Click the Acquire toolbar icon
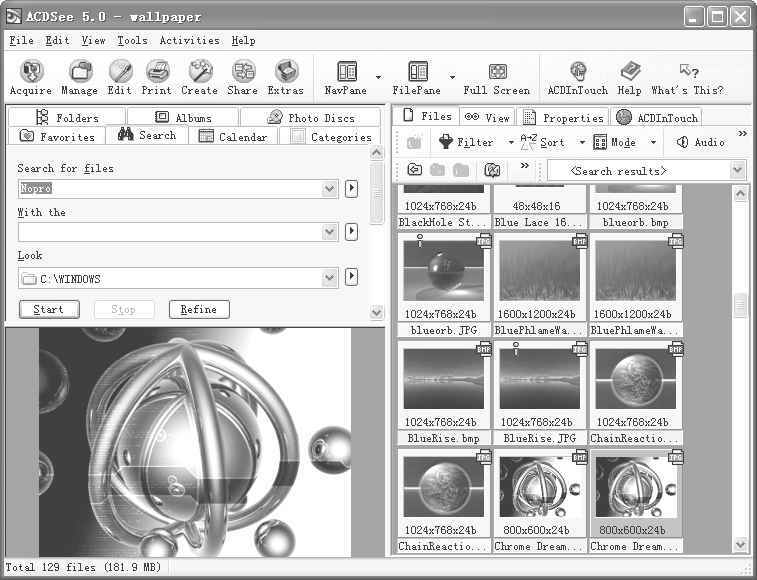 (x=31, y=77)
